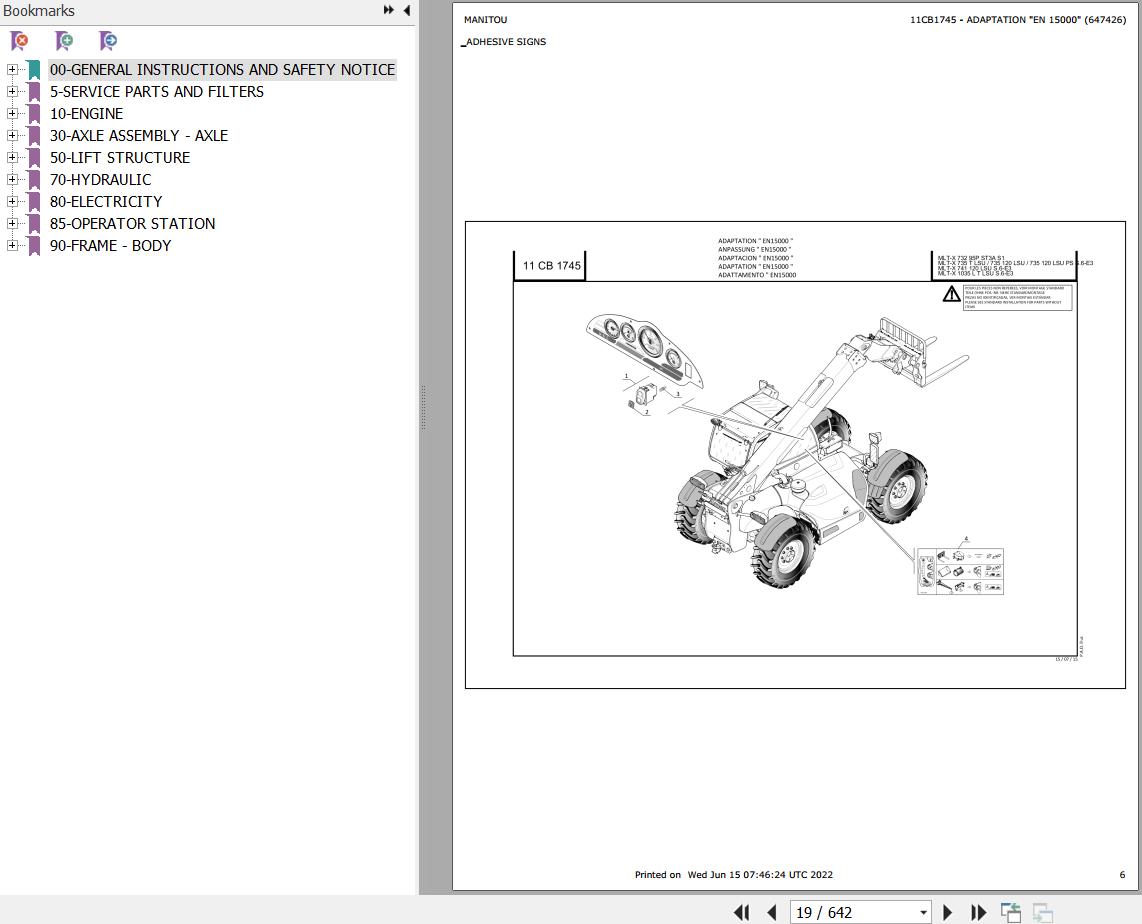Click the previous view icon with green arrow

1010,912
